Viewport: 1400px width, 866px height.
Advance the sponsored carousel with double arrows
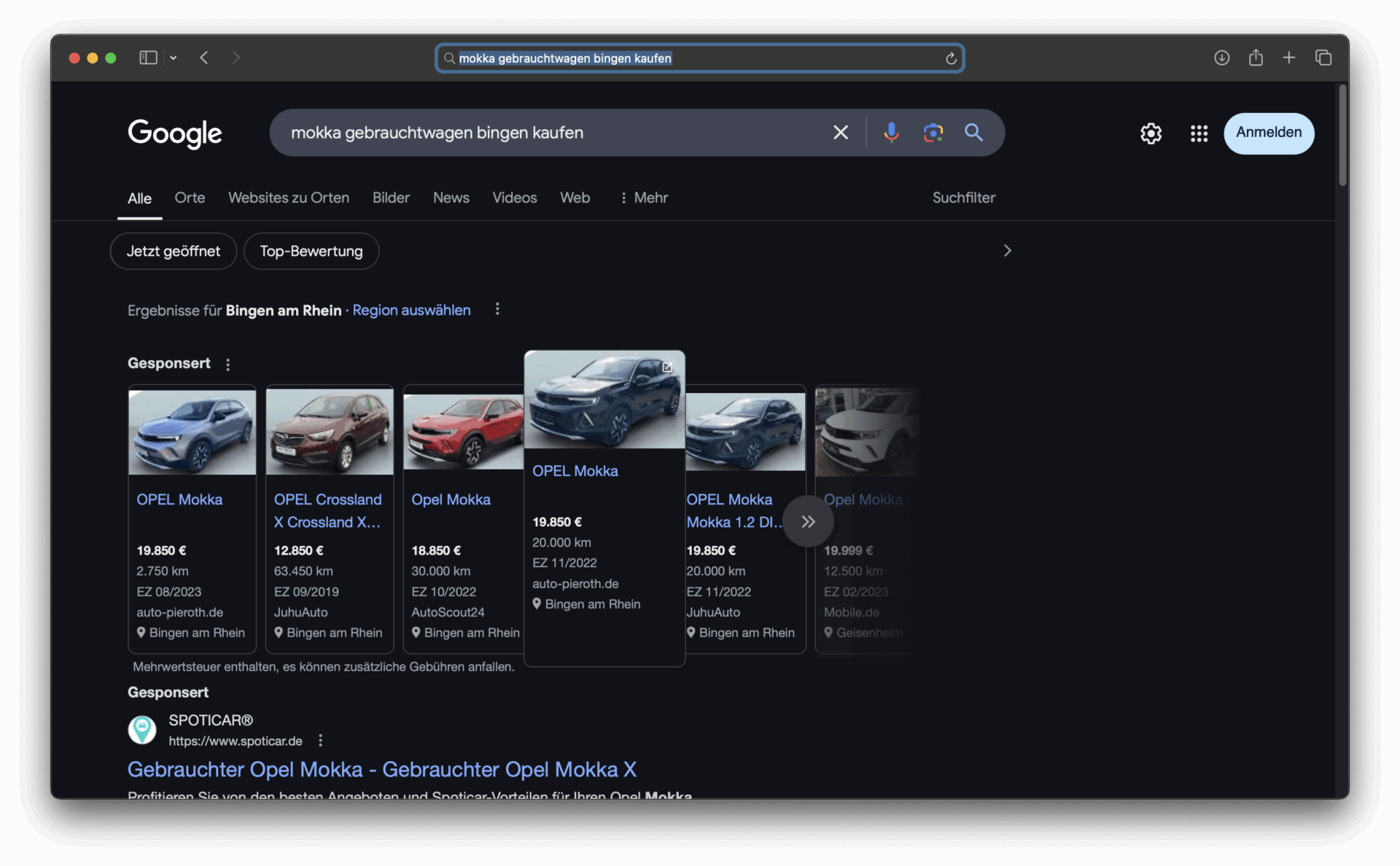pyautogui.click(x=807, y=520)
